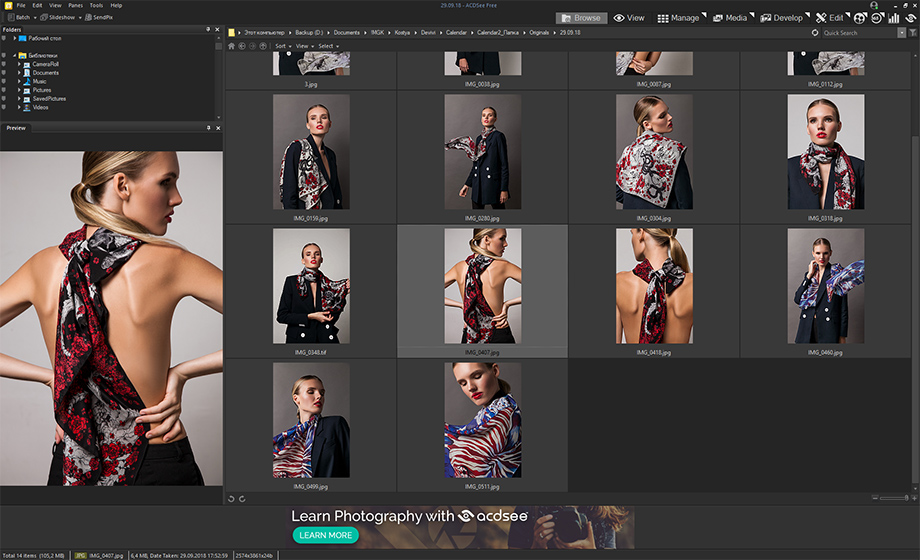Toggle easy-select for CameraRoll
The image size is (920, 560).
[4, 64]
